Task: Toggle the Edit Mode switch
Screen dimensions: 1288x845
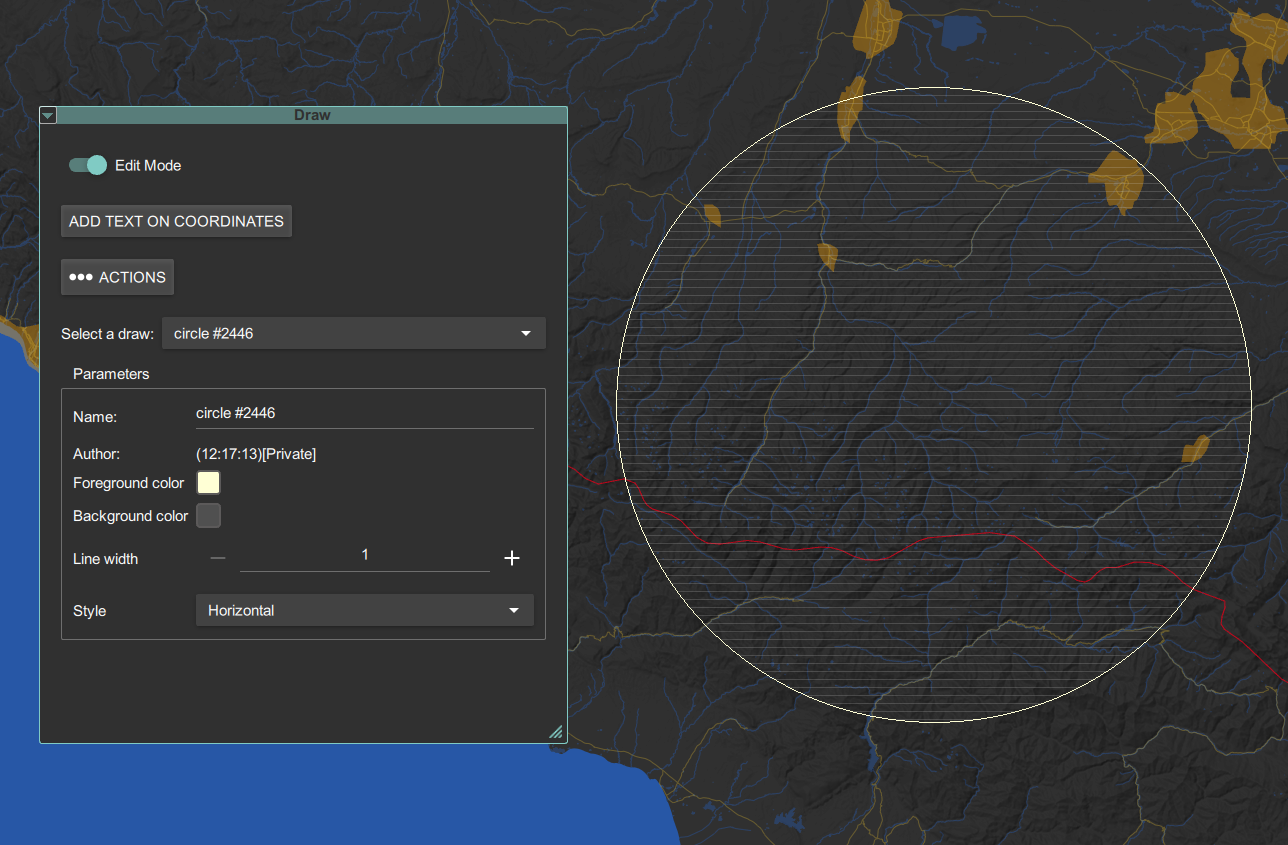Action: (88, 165)
